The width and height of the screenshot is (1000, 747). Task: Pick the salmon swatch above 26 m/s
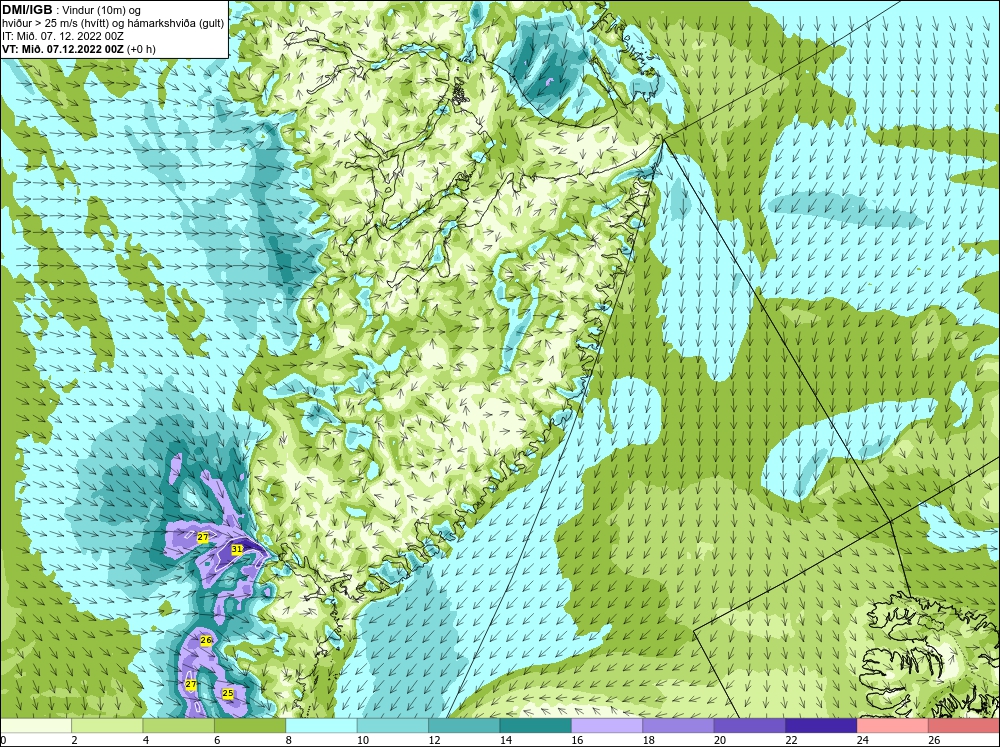click(x=964, y=726)
